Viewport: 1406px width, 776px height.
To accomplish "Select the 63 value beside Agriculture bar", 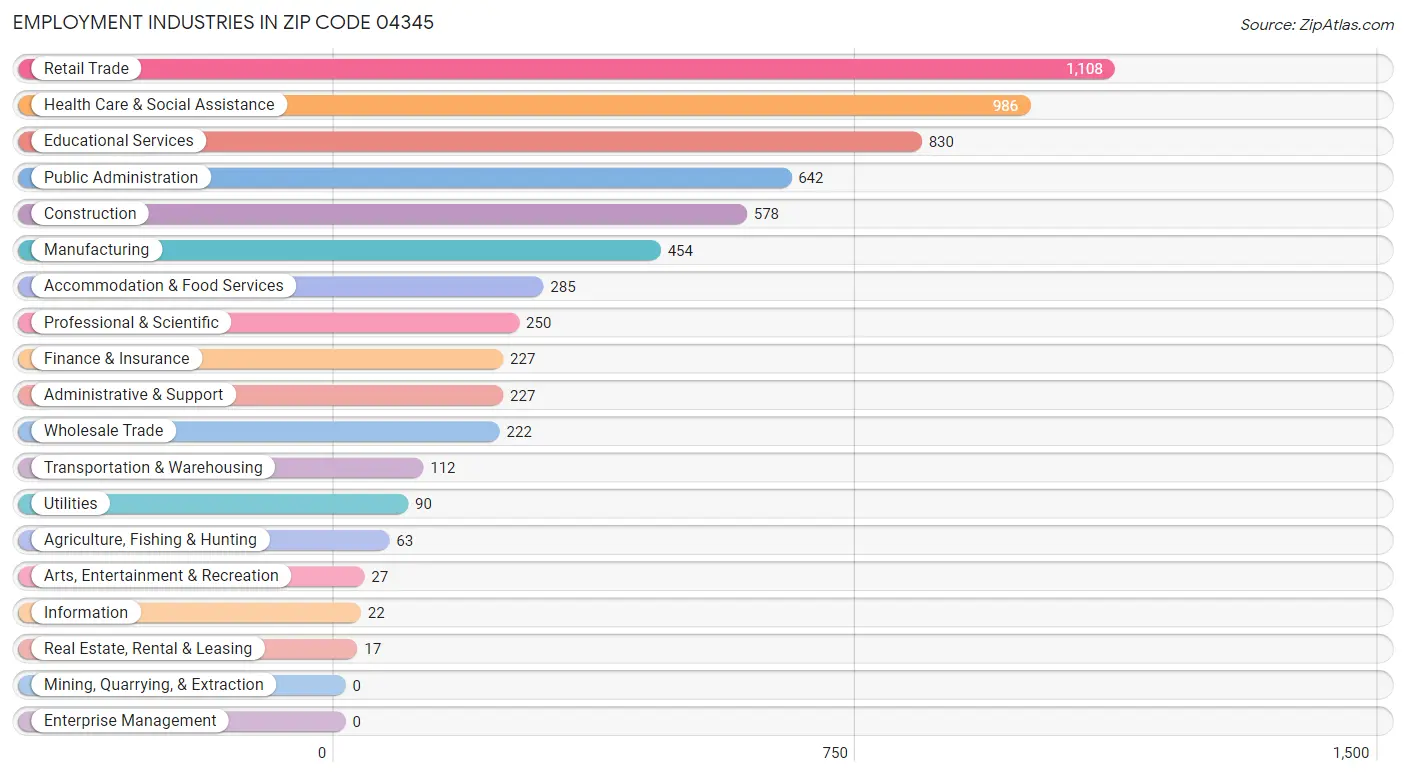I will coord(404,541).
